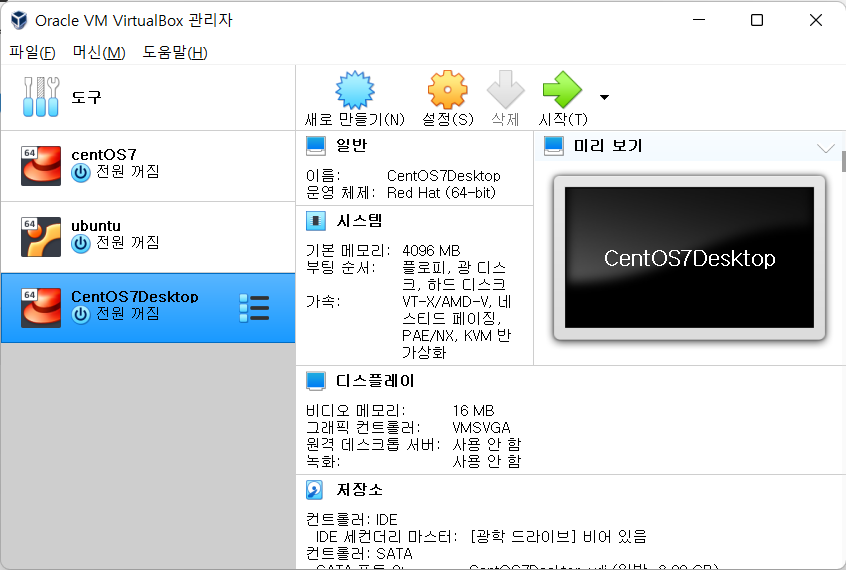Open the Machine (머신) menu

(99, 52)
